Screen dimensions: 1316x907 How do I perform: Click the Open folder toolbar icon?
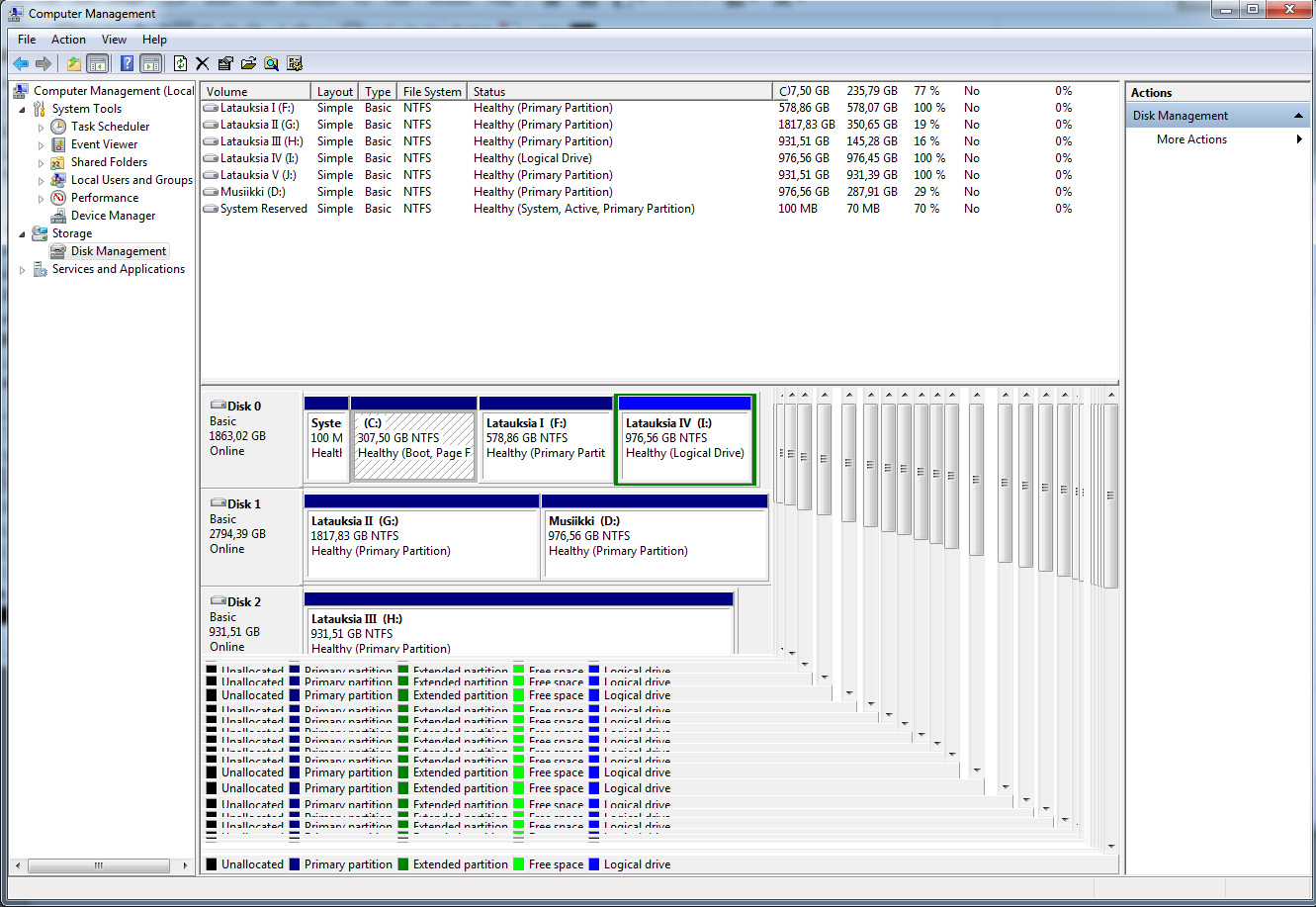tap(248, 64)
